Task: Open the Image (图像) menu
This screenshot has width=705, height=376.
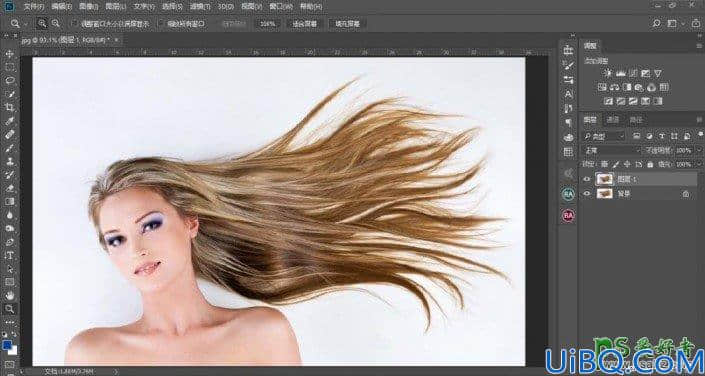Action: click(x=88, y=7)
